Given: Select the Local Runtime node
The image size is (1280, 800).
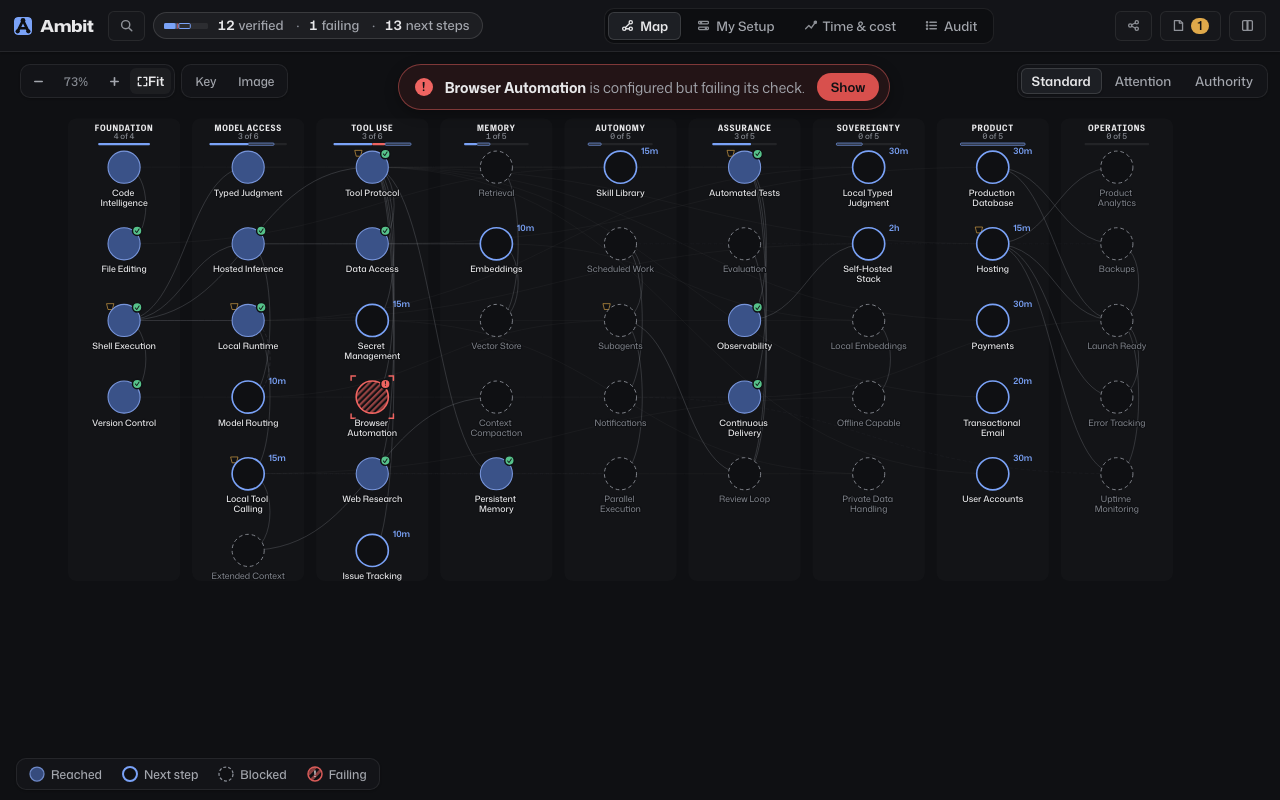Looking at the screenshot, I should (x=248, y=321).
